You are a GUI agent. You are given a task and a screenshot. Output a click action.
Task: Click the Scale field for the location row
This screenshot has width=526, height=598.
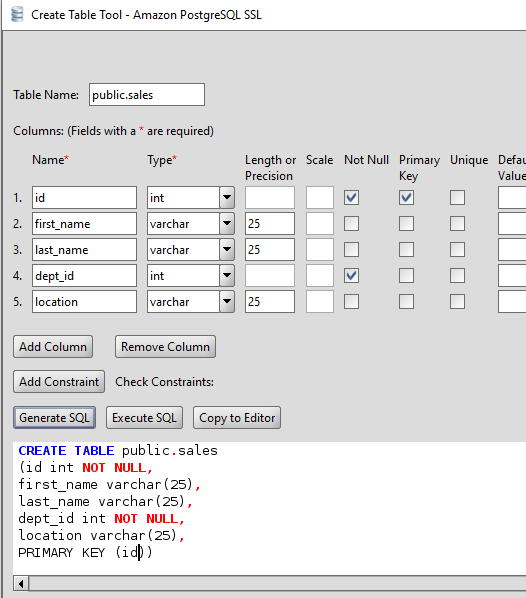coord(320,302)
